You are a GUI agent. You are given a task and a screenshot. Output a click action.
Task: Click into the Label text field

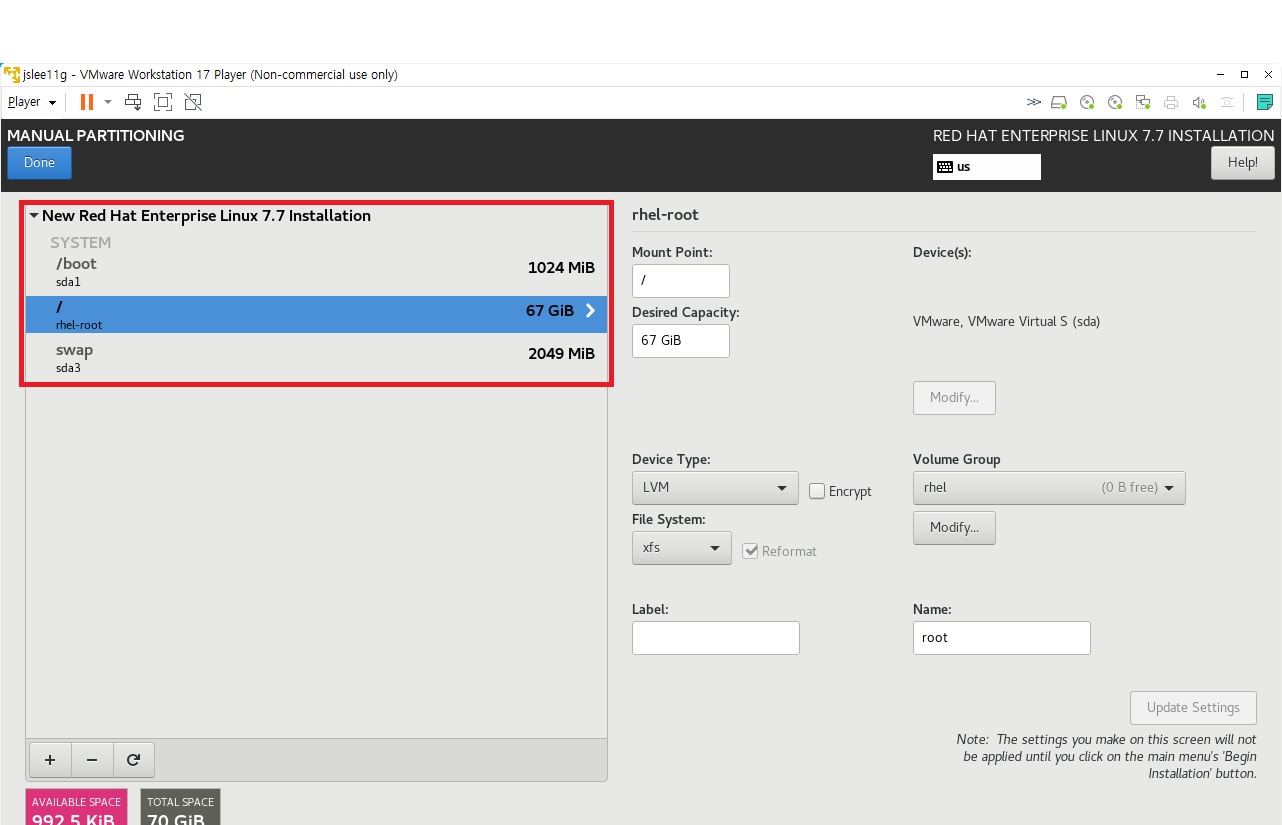coord(716,638)
